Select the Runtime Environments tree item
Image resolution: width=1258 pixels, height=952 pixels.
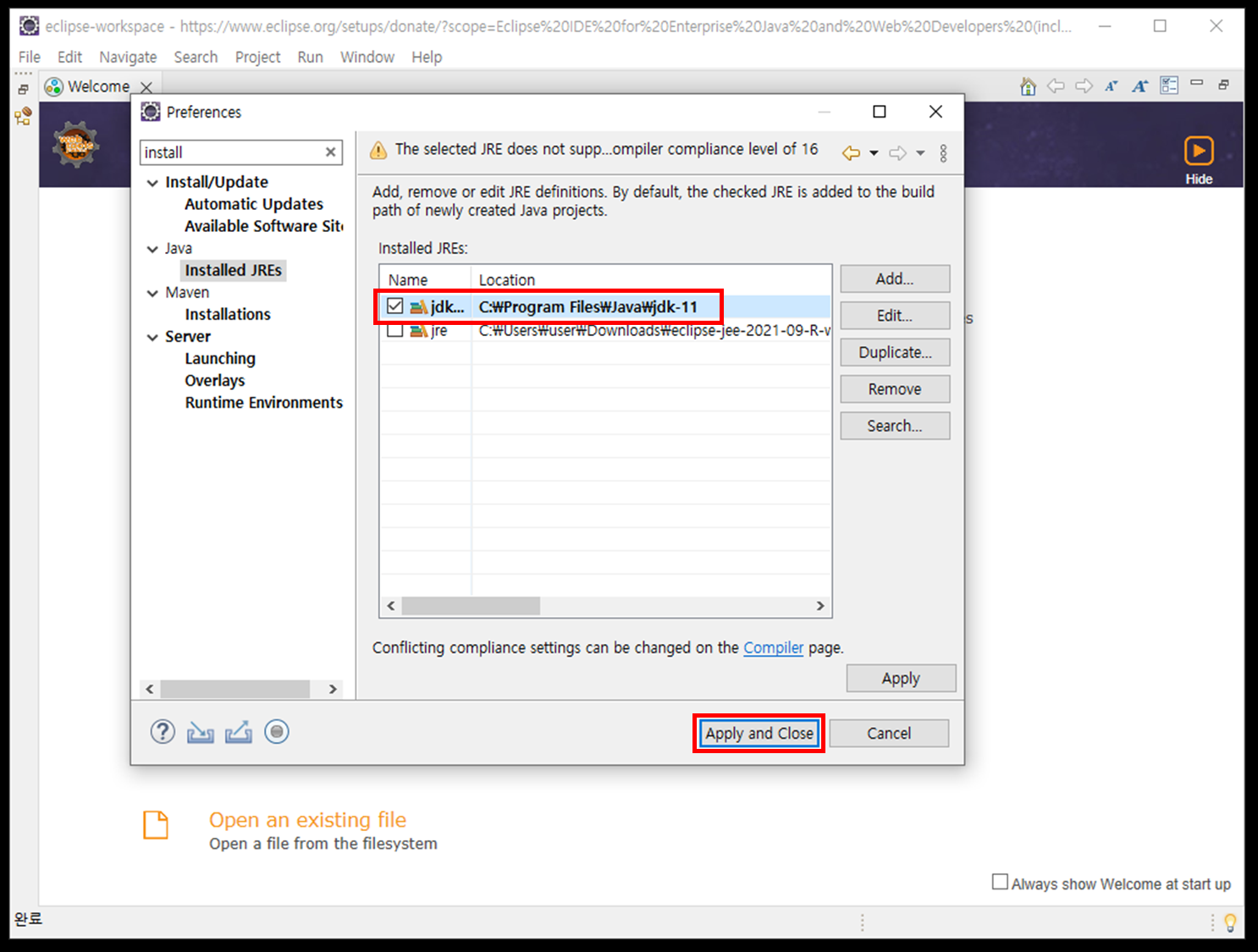(264, 403)
